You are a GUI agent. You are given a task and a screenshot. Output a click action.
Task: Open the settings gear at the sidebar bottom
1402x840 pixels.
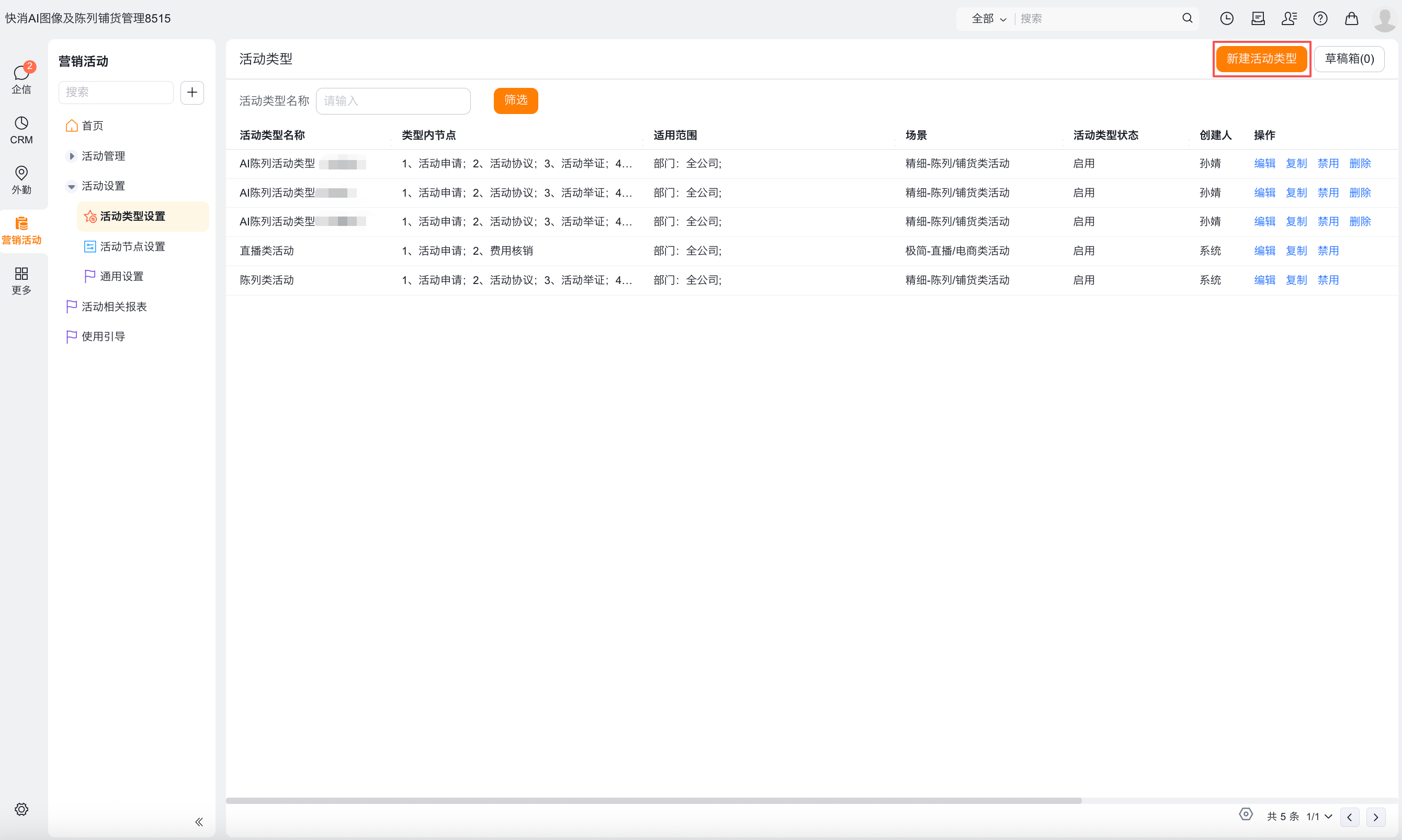point(21,809)
